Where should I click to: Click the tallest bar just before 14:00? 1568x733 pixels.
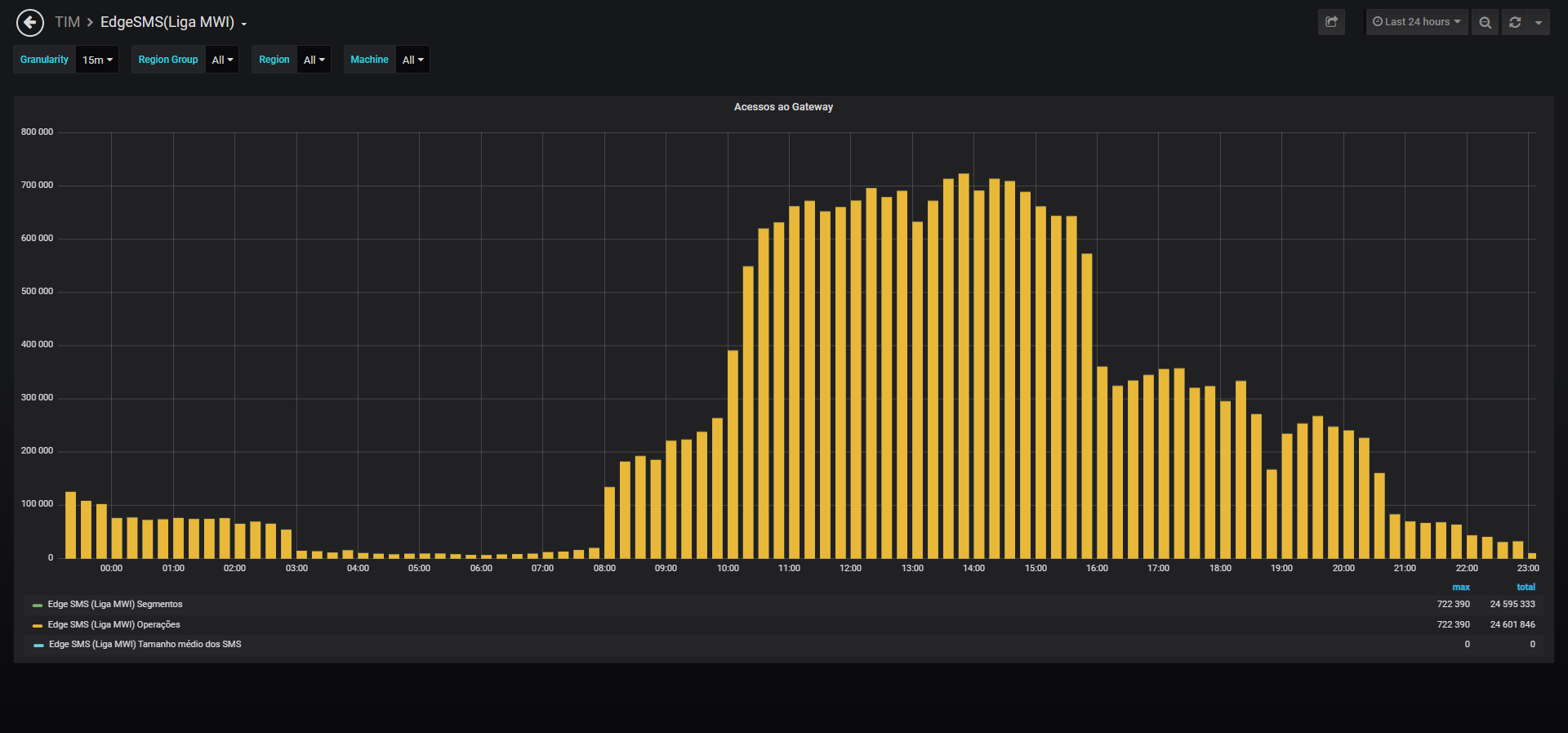pyautogui.click(x=964, y=366)
